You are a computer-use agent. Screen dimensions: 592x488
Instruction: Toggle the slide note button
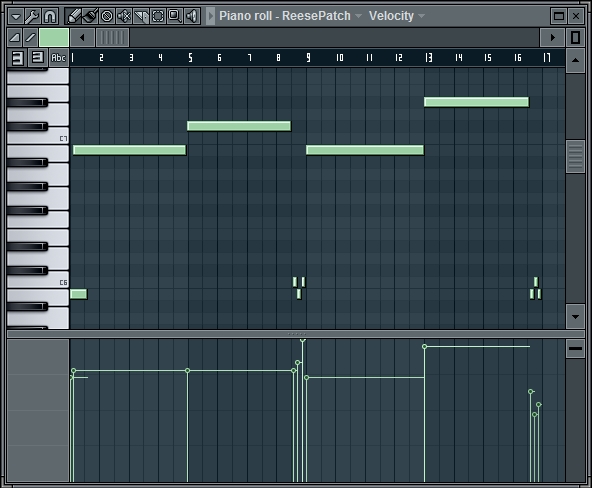pyautogui.click(x=31, y=37)
